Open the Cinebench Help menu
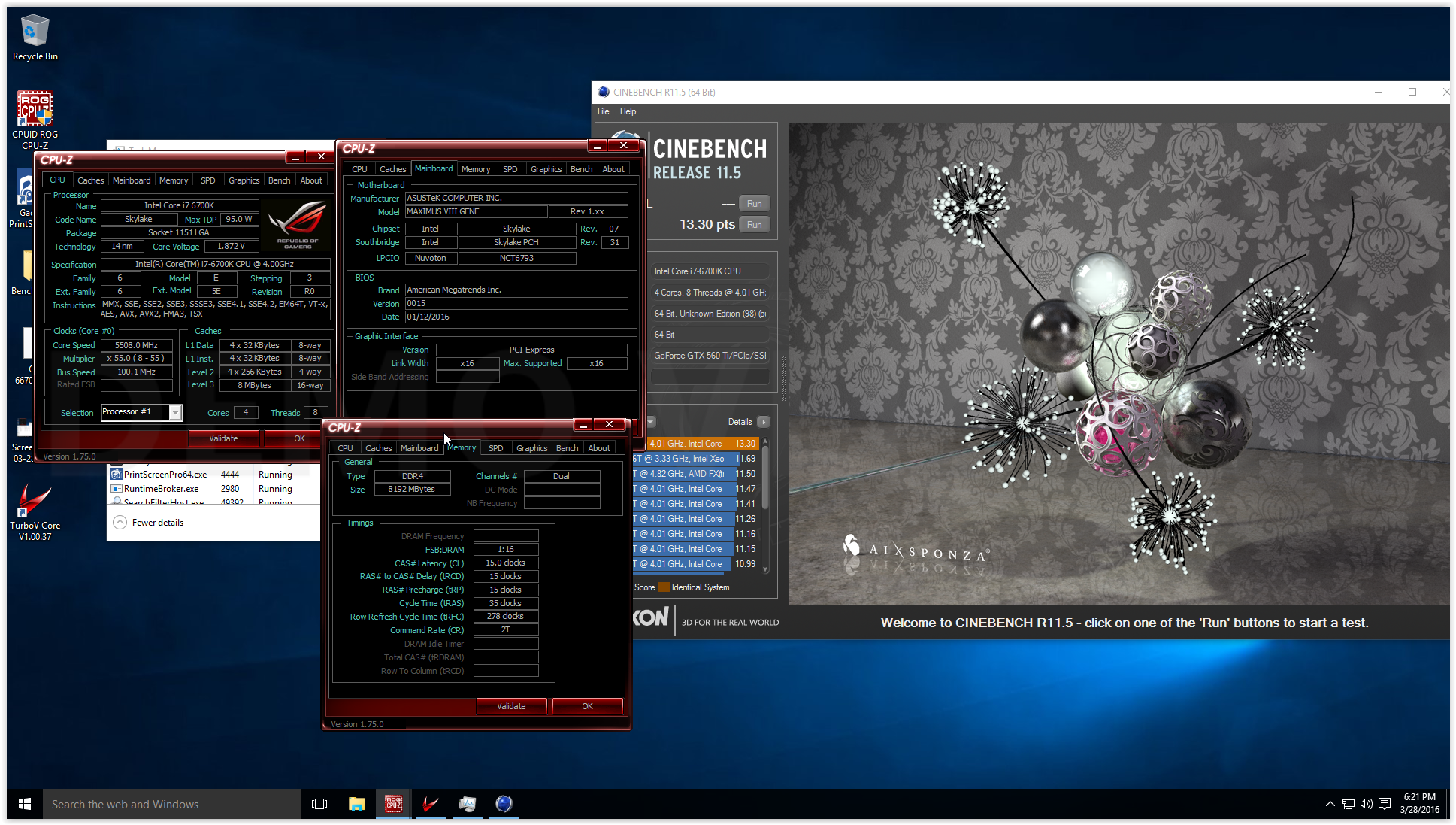 [628, 111]
